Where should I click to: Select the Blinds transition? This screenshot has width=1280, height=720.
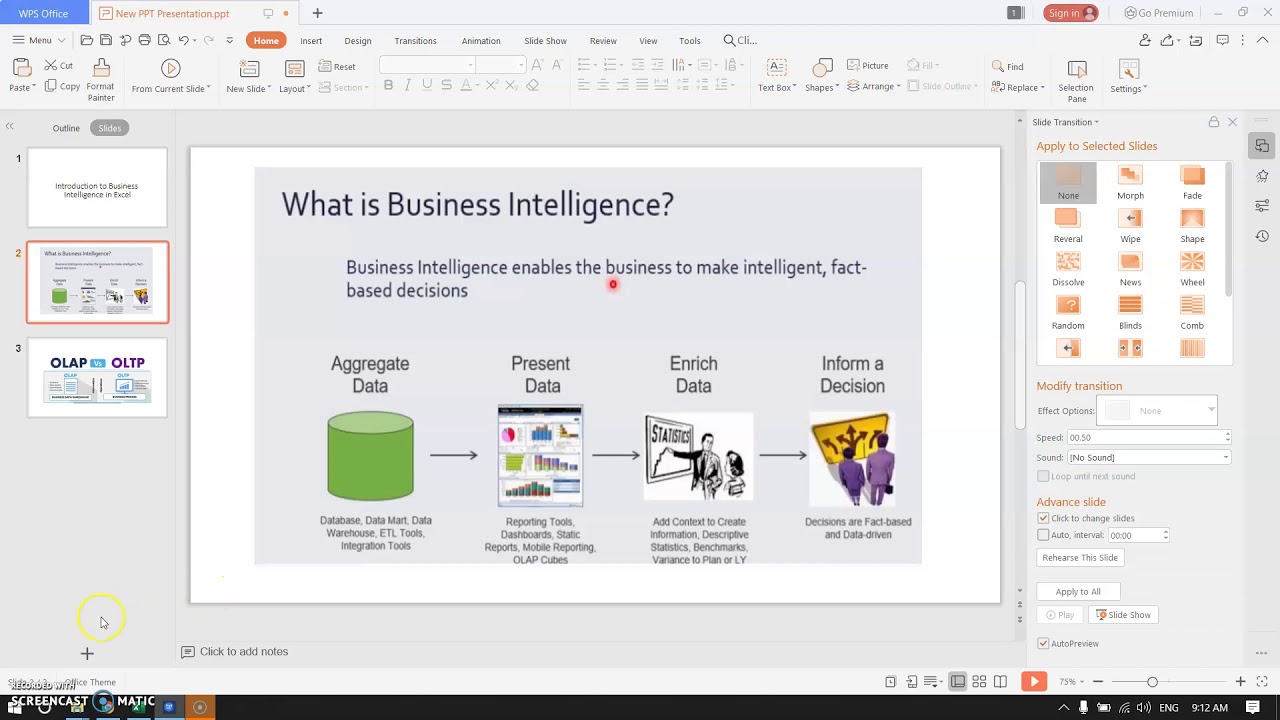click(x=1130, y=312)
